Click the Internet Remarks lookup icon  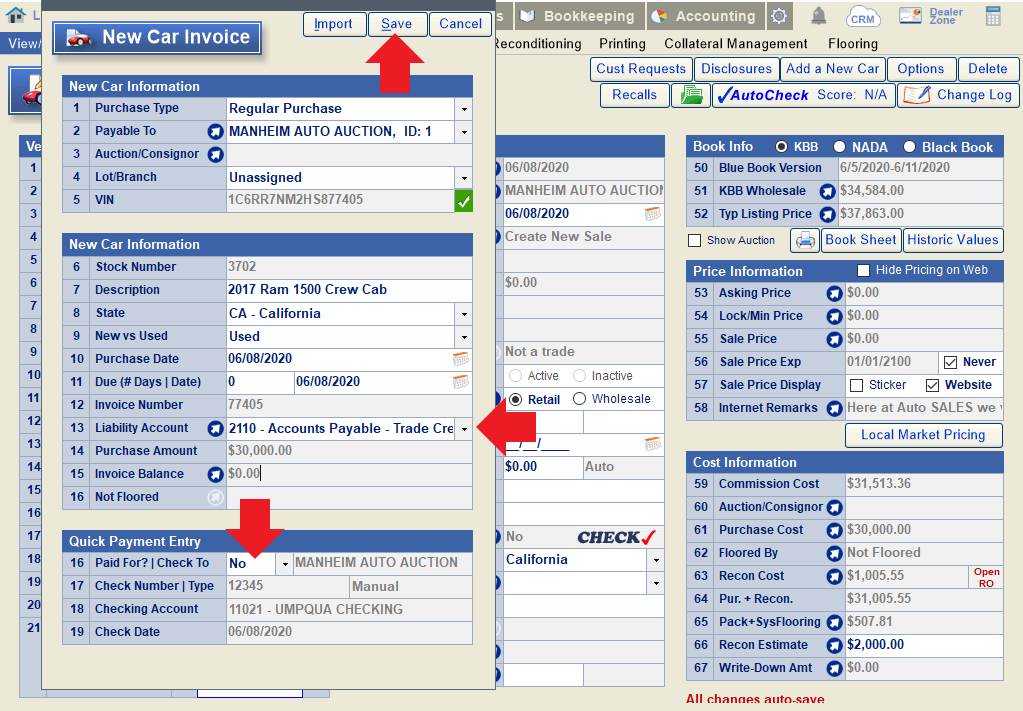click(x=834, y=408)
